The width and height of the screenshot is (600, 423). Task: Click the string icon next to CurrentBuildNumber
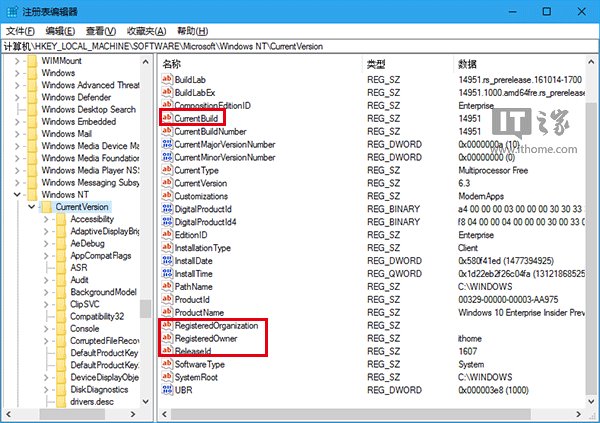click(x=167, y=131)
